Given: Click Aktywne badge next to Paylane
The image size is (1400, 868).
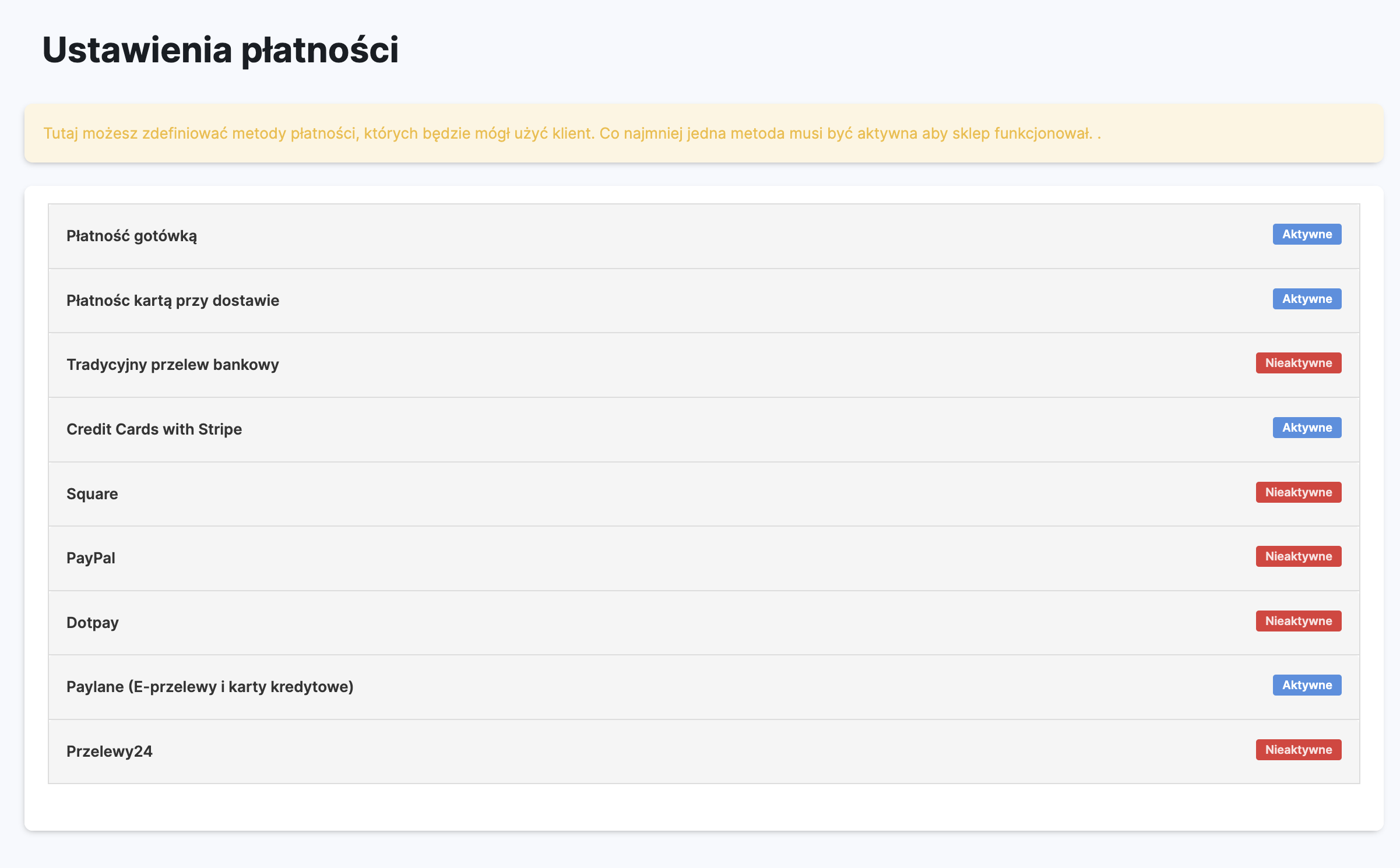Looking at the screenshot, I should (x=1307, y=685).
